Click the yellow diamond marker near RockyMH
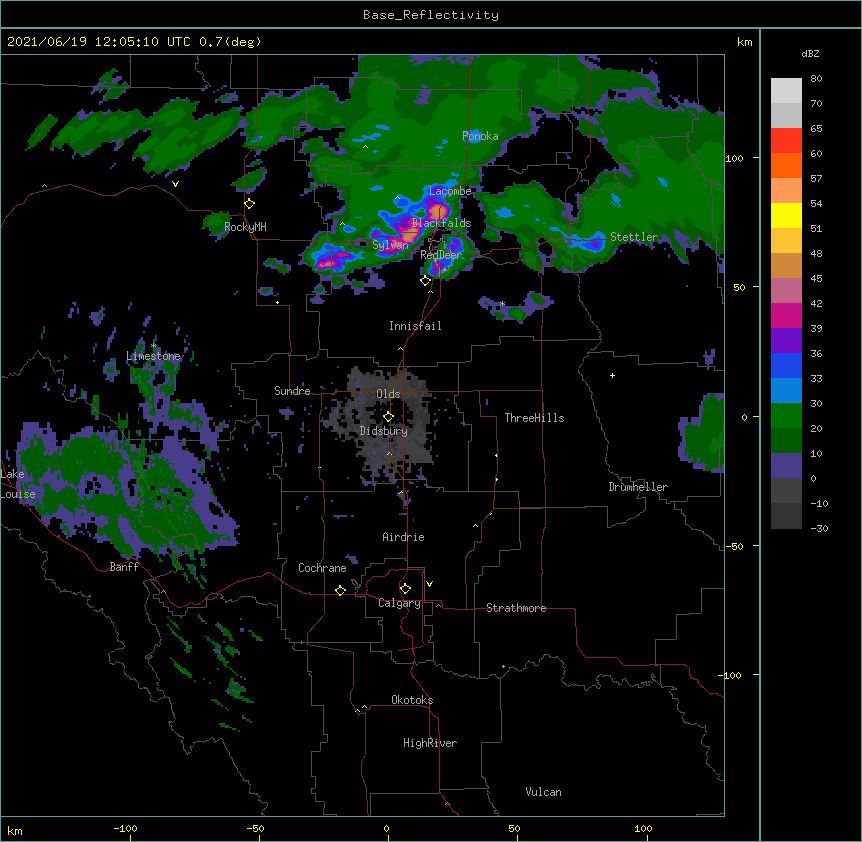Screen dimensions: 862x842 250,204
